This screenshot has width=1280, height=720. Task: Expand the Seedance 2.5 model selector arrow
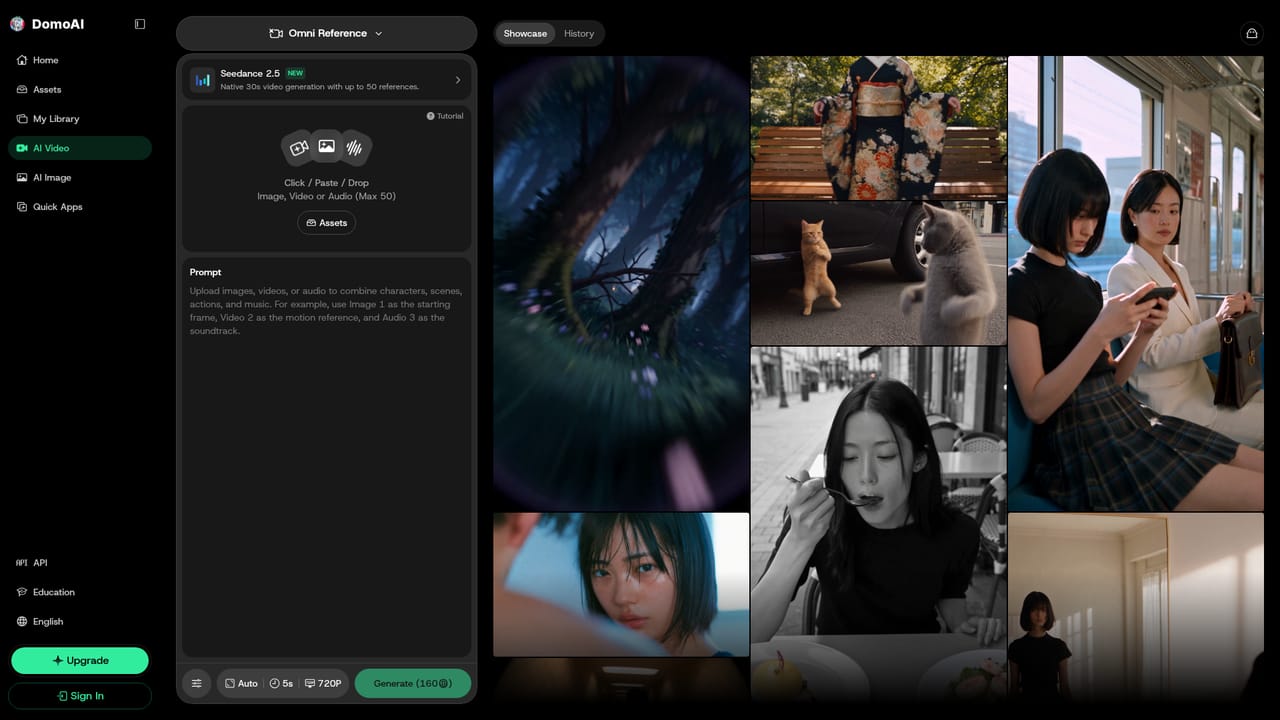(458, 80)
